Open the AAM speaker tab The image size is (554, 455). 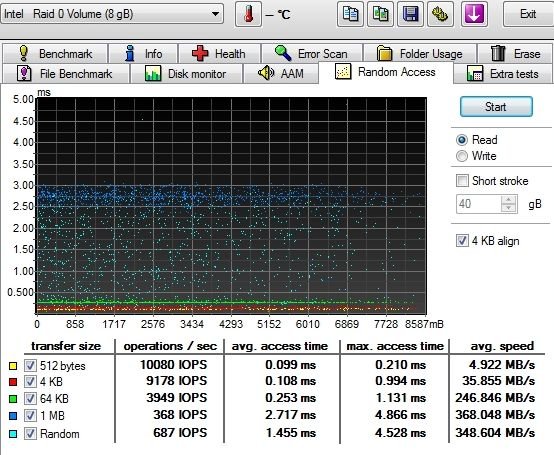[x=281, y=74]
